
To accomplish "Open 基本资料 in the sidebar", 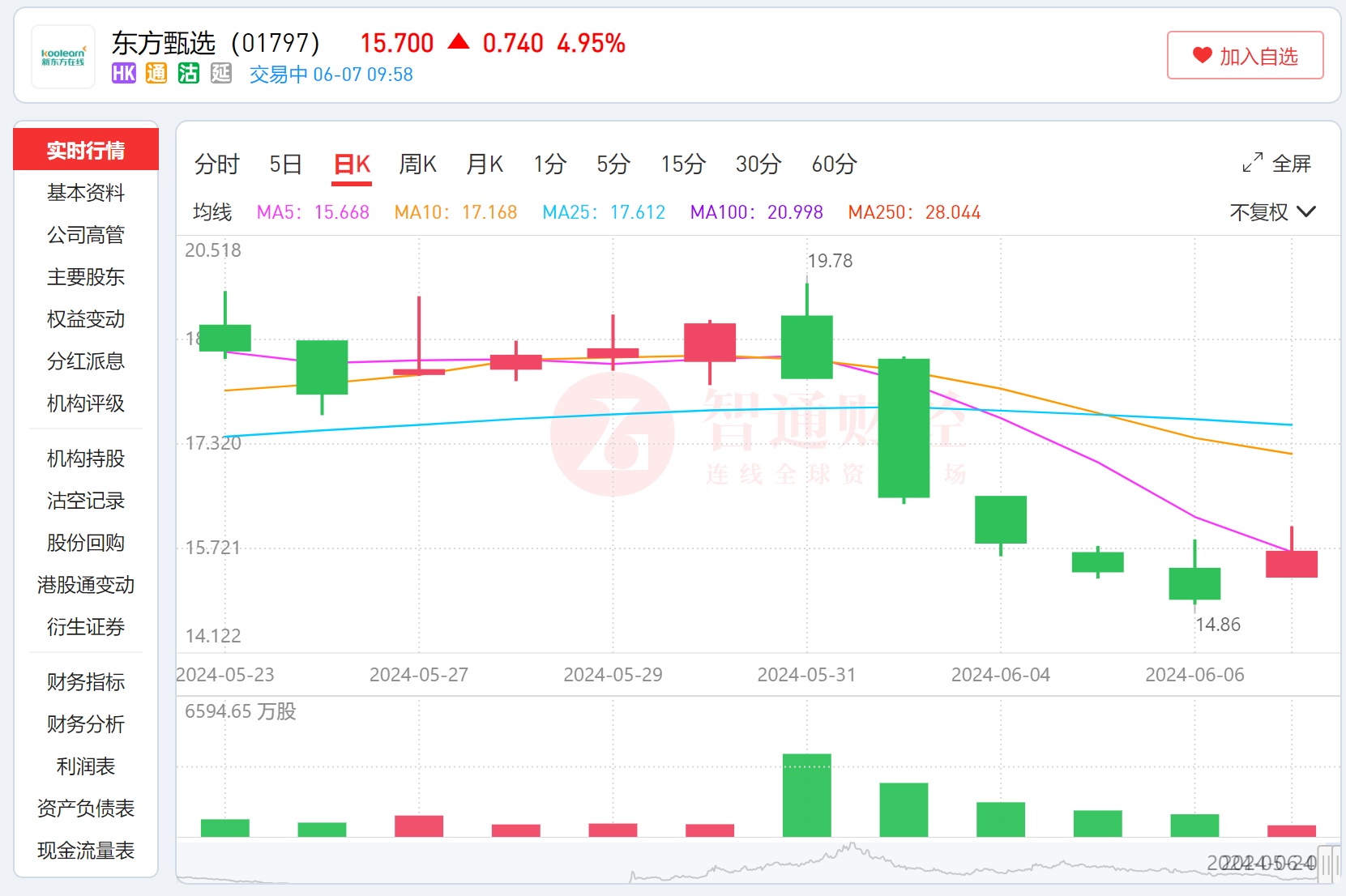I will (86, 193).
